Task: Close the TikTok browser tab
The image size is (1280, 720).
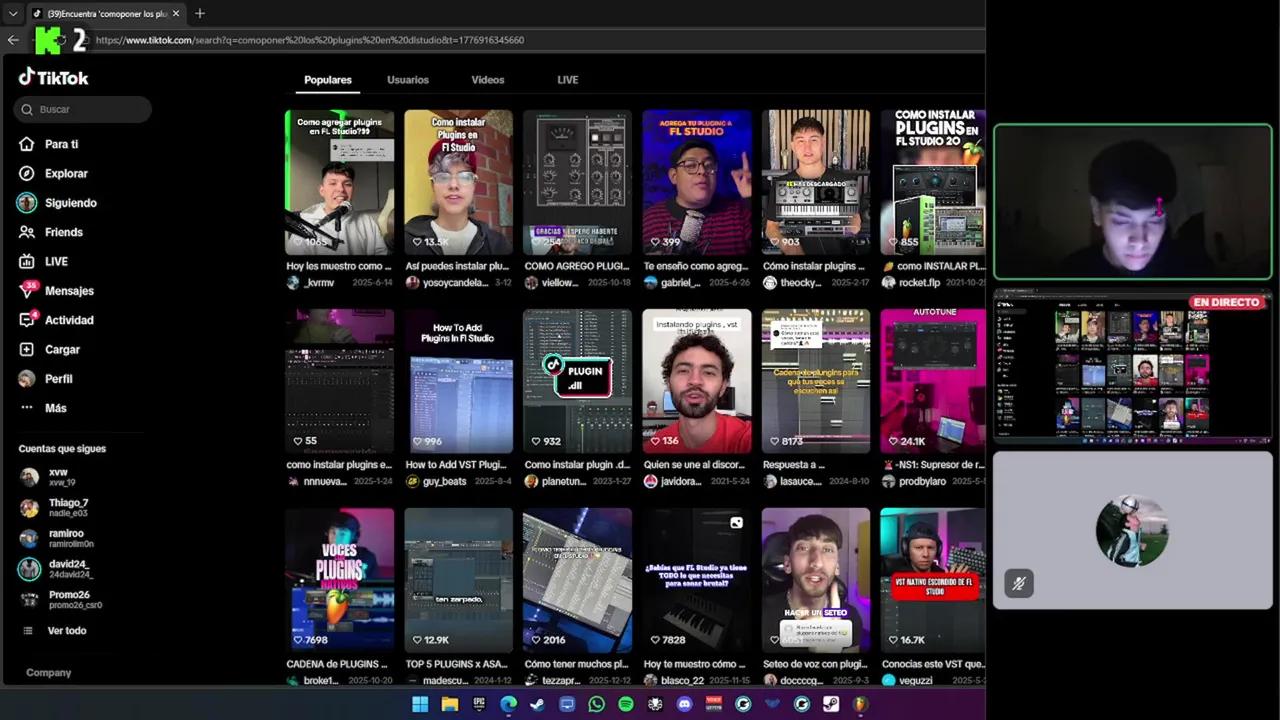Action: [176, 13]
